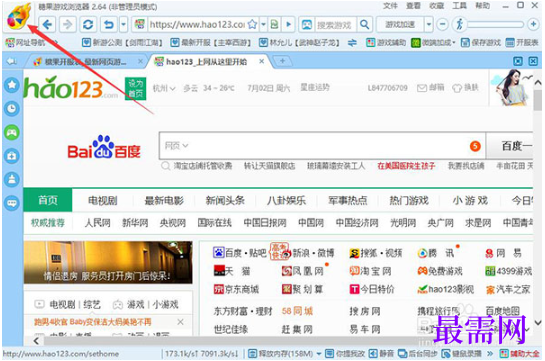Open the 最新开服 bookmark
Screen dimensions: 545x361
[211, 42]
